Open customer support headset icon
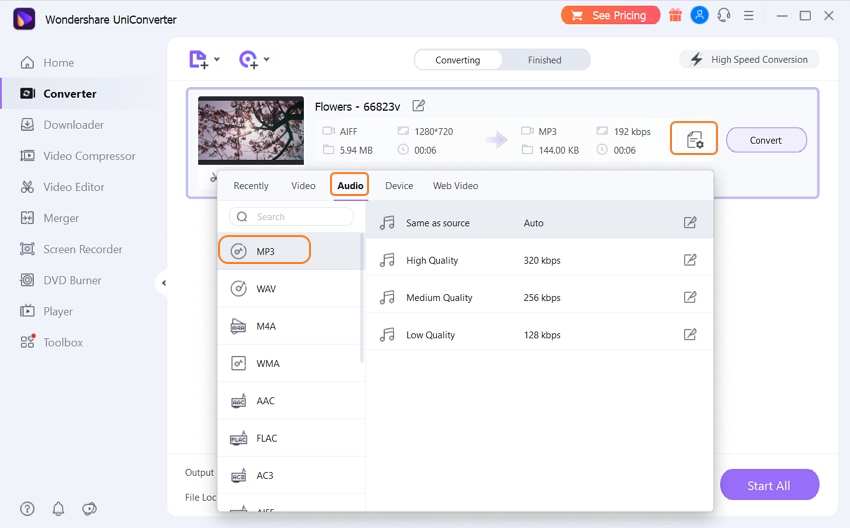Image resolution: width=850 pixels, height=528 pixels. (724, 15)
